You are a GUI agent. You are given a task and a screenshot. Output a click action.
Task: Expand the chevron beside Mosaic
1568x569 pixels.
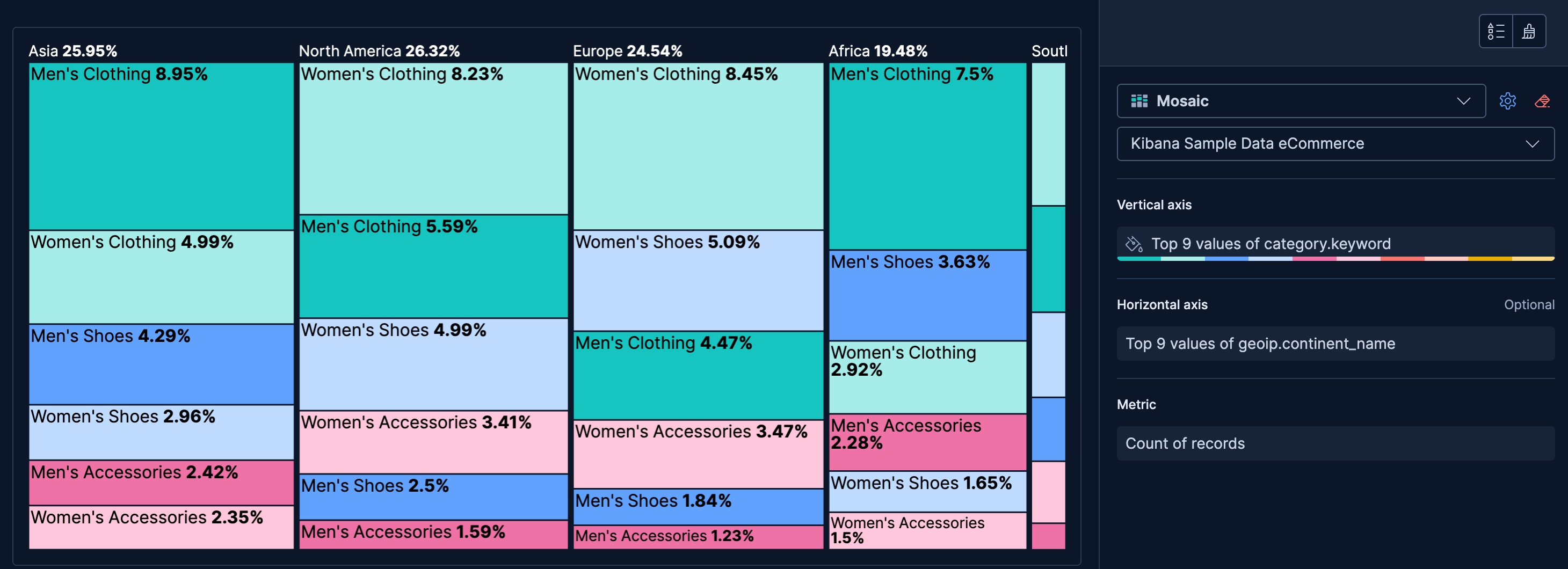point(1464,101)
